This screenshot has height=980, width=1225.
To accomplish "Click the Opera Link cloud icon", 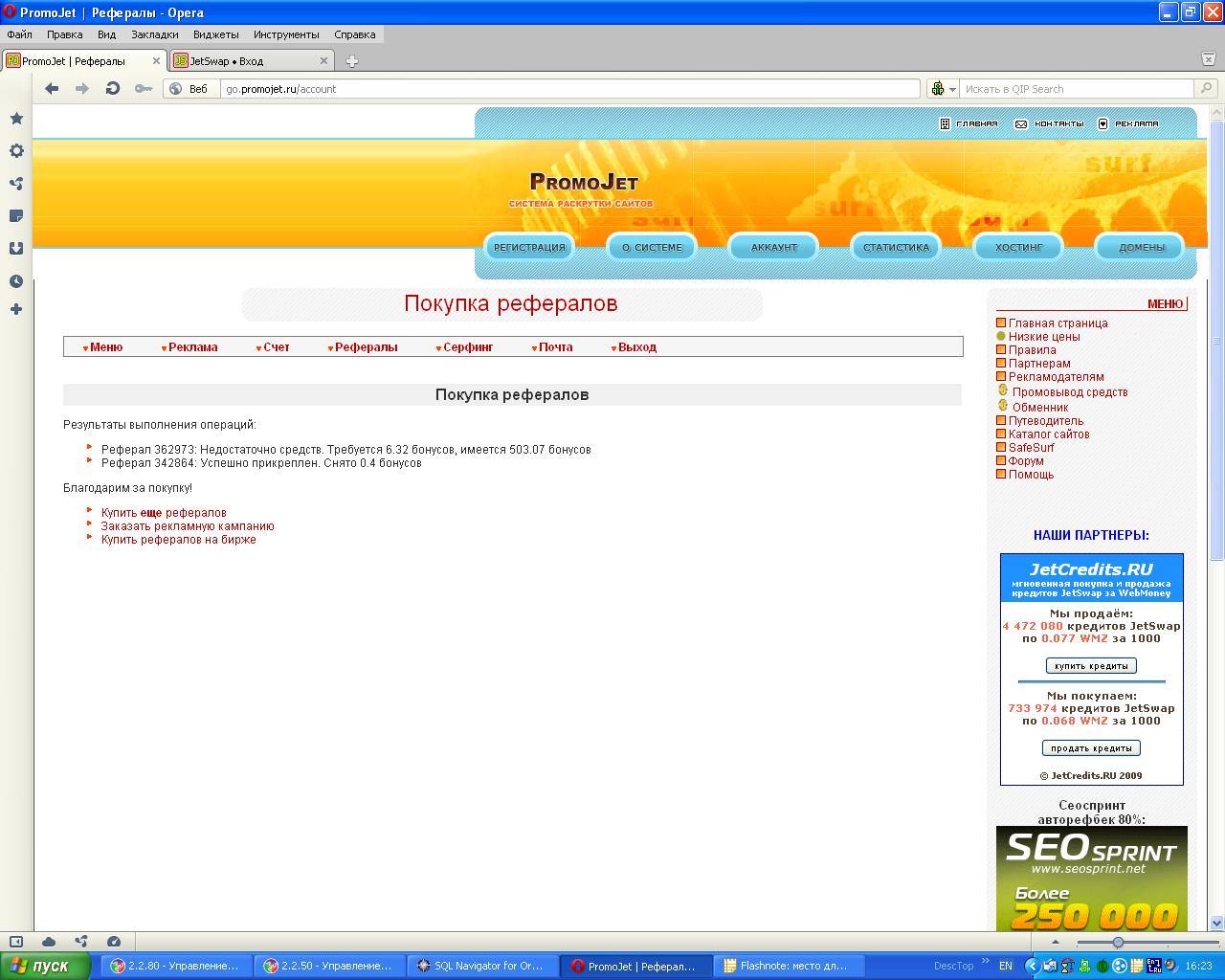I will click(49, 942).
